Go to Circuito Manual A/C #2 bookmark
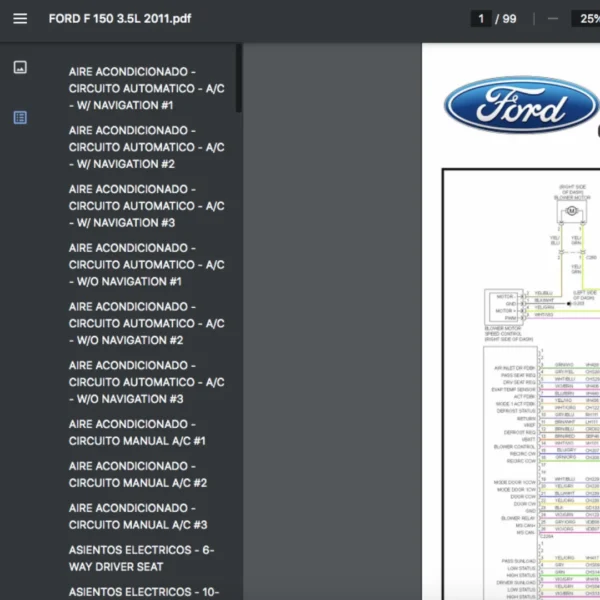 pyautogui.click(x=138, y=474)
